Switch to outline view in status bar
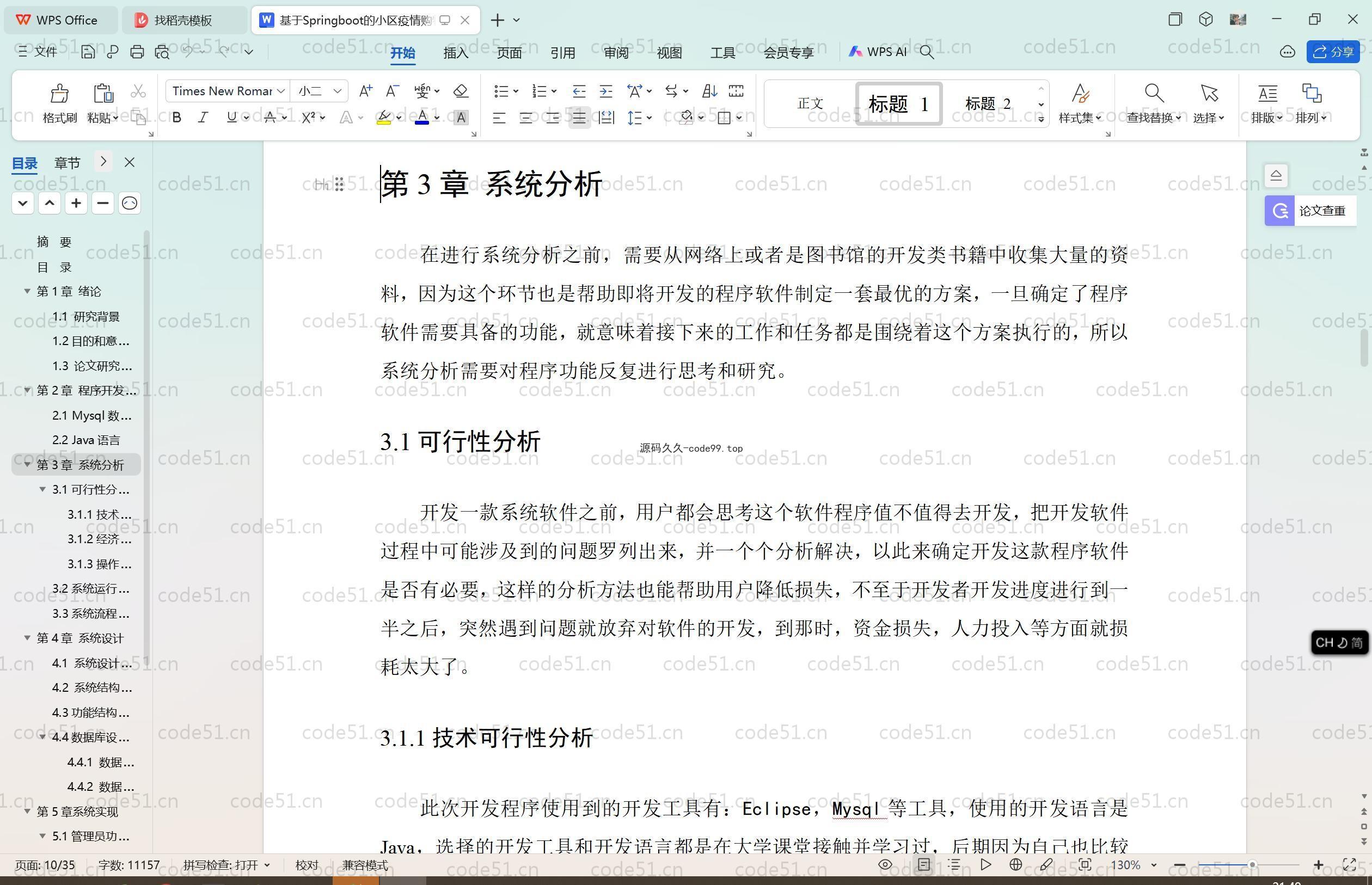This screenshot has height=885, width=1372. tap(954, 864)
